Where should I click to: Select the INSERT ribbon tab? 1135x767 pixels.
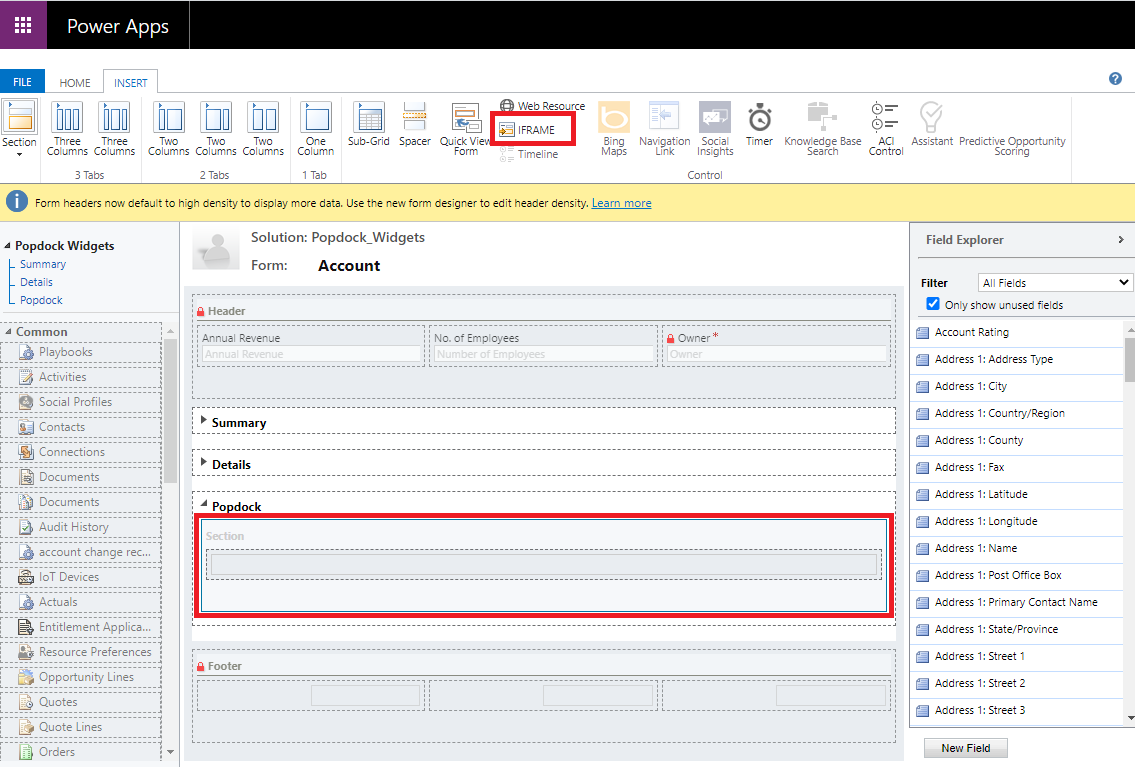point(130,82)
